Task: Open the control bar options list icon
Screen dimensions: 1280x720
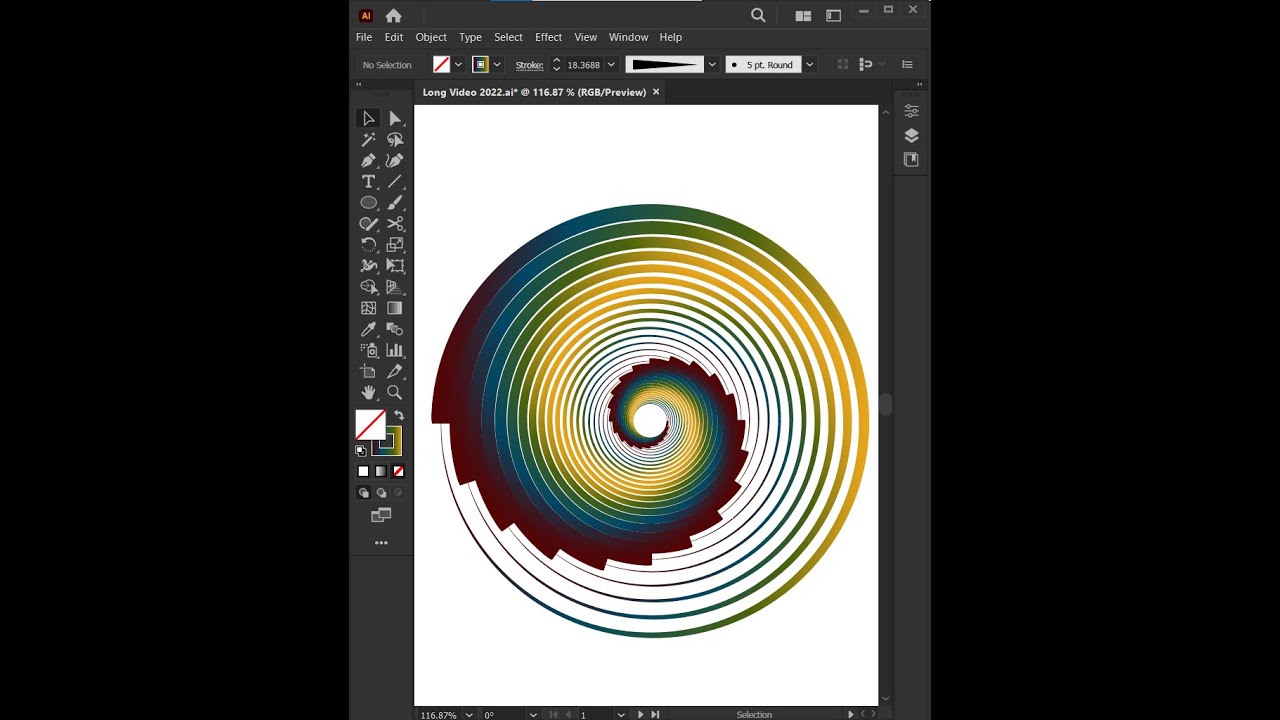Action: coord(907,65)
